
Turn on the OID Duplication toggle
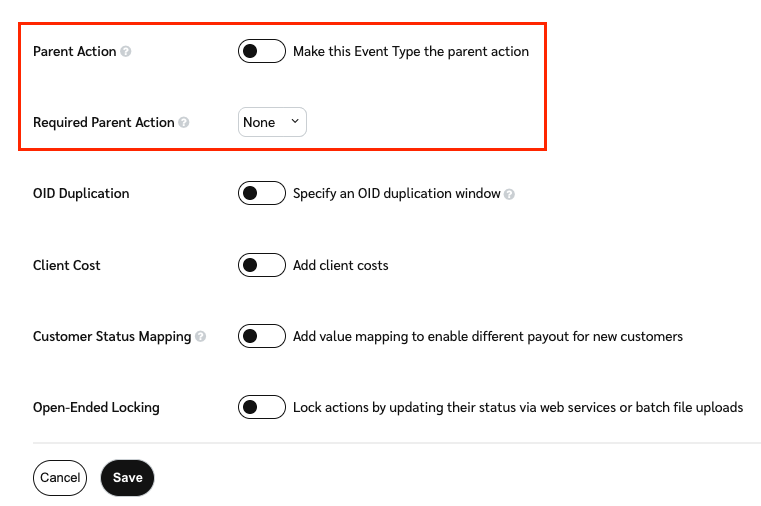[x=261, y=193]
